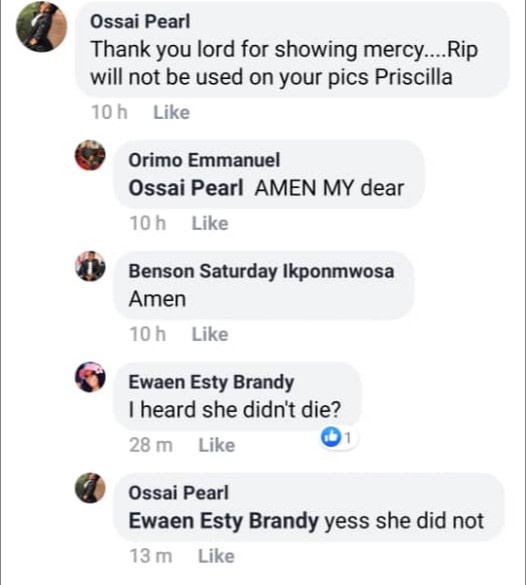Click the 28 m timestamp
Screen dimensions: 526x585
(x=151, y=445)
